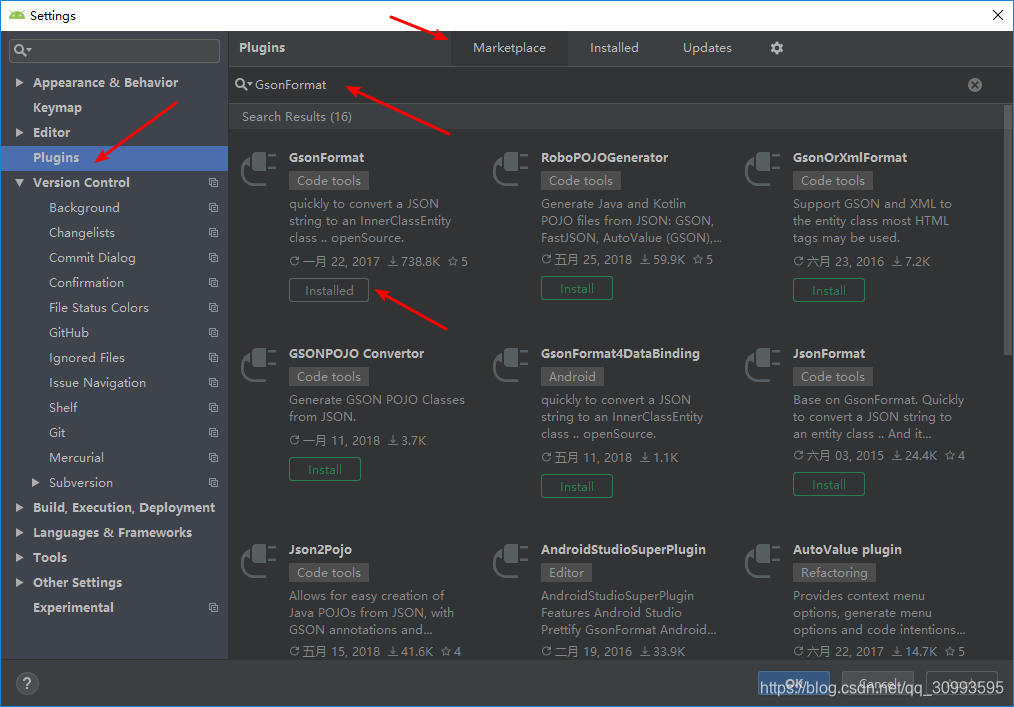Click the Installed button for GsonFormat
The image size is (1014, 707).
coord(329,290)
